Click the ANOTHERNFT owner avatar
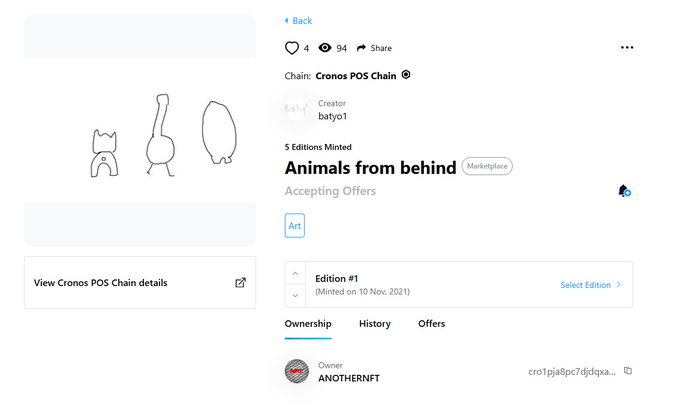The width and height of the screenshot is (680, 415). pos(297,371)
